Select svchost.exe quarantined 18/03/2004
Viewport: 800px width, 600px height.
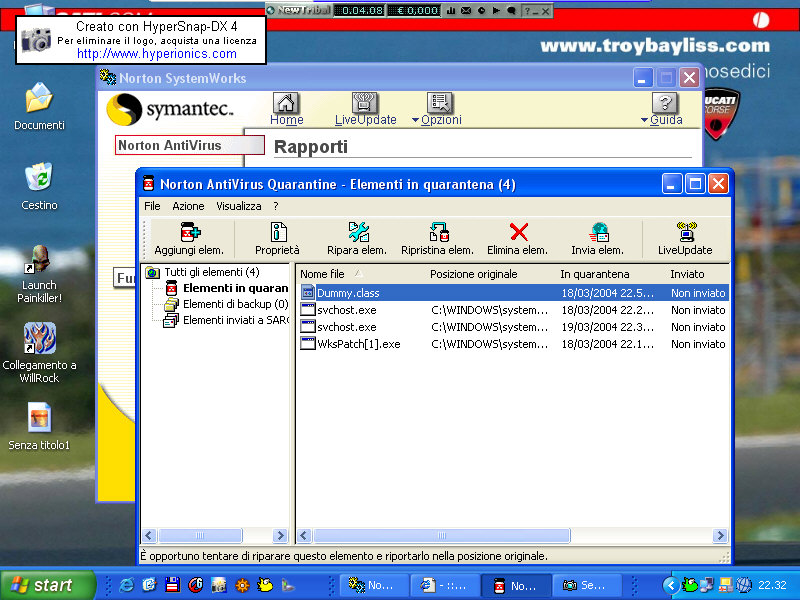512,310
